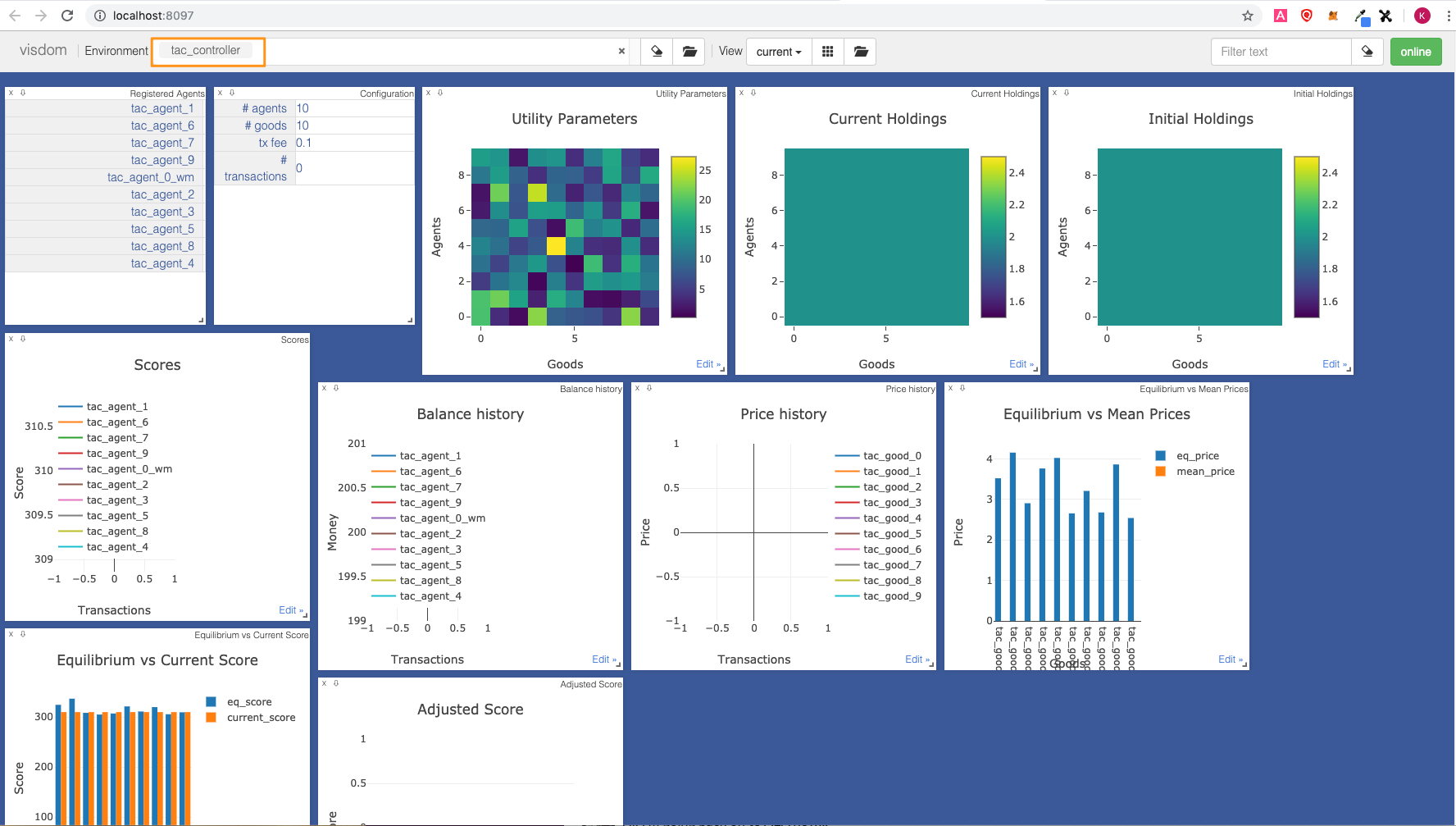1456x826 pixels.
Task: Click the Utility Parameters colorbar
Action: [x=683, y=237]
